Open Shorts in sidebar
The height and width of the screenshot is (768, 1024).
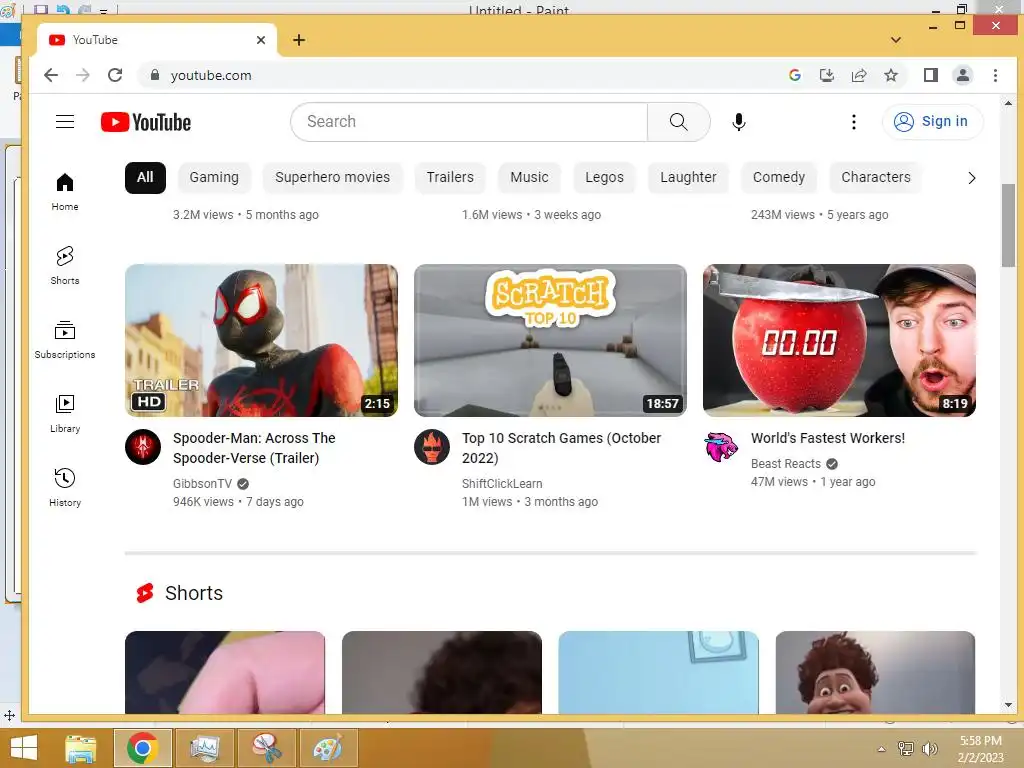[x=65, y=266]
